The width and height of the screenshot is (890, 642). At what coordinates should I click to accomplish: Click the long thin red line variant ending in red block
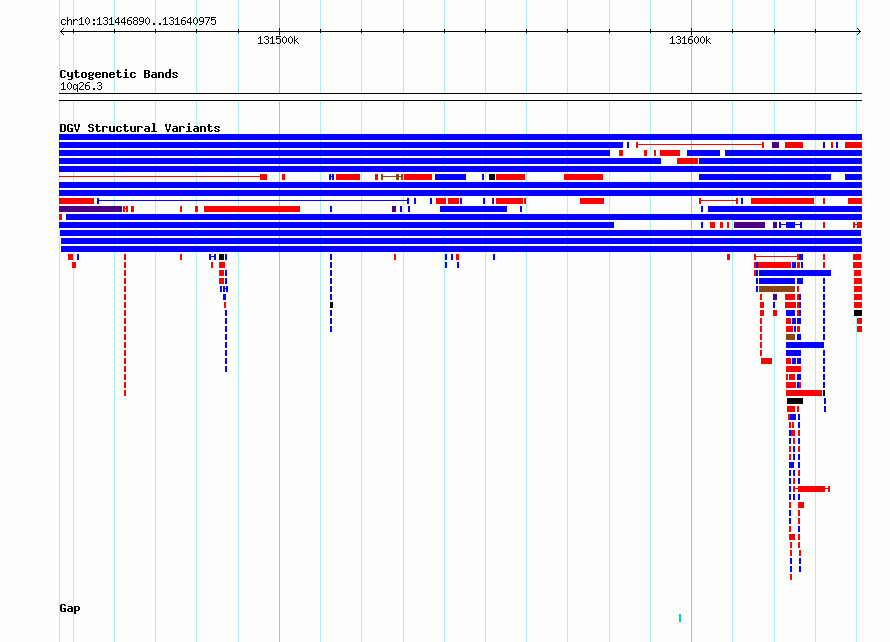(163, 177)
